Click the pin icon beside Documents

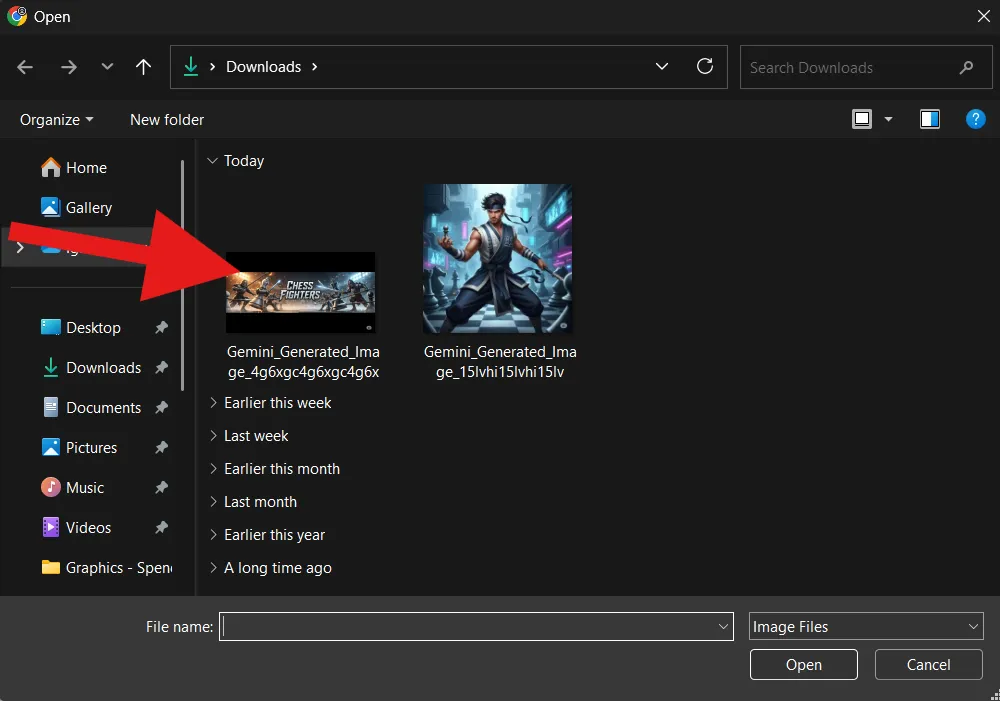pyautogui.click(x=161, y=407)
